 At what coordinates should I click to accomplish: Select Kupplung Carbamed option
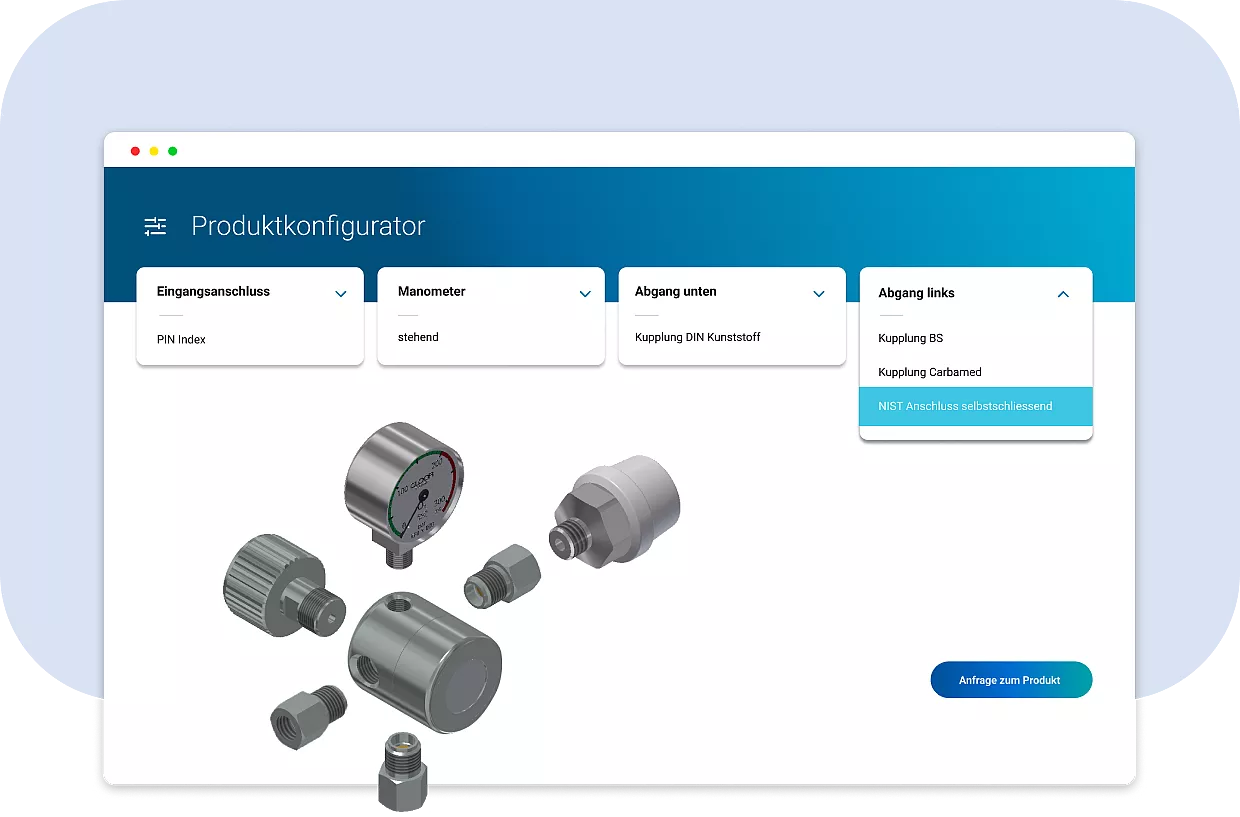(929, 372)
